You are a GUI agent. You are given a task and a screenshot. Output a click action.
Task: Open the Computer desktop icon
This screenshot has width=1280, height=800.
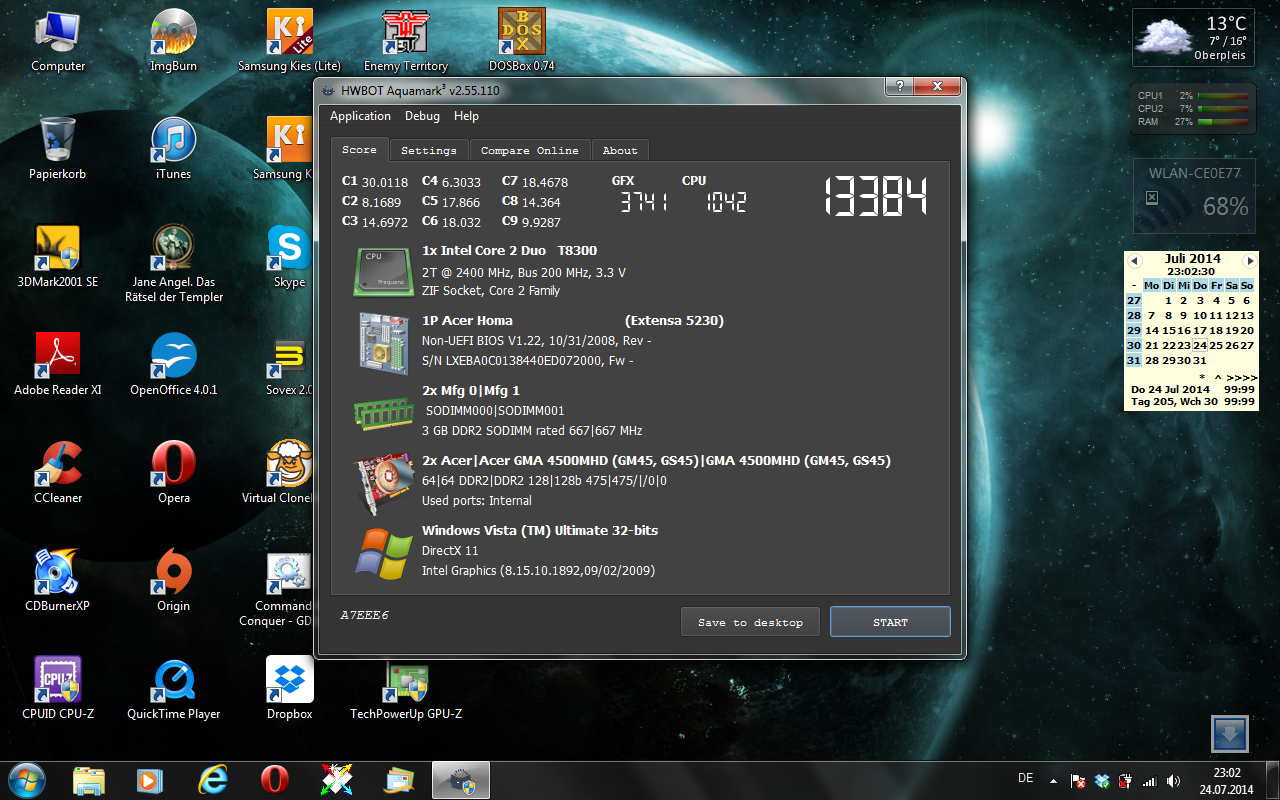58,41
